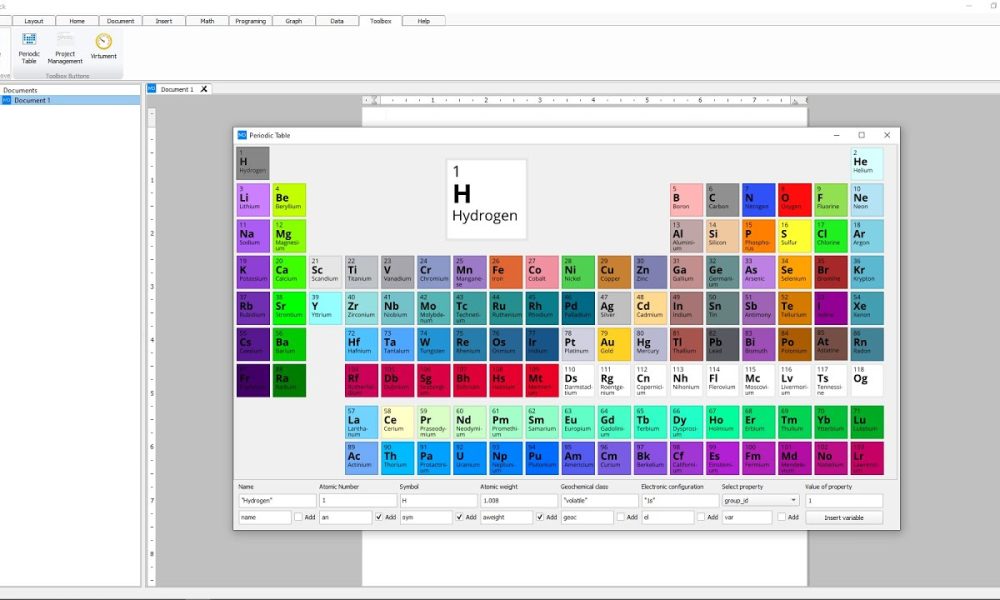The width and height of the screenshot is (1000, 600).
Task: Select the Lanthanum (La) element cell
Action: tap(362, 422)
